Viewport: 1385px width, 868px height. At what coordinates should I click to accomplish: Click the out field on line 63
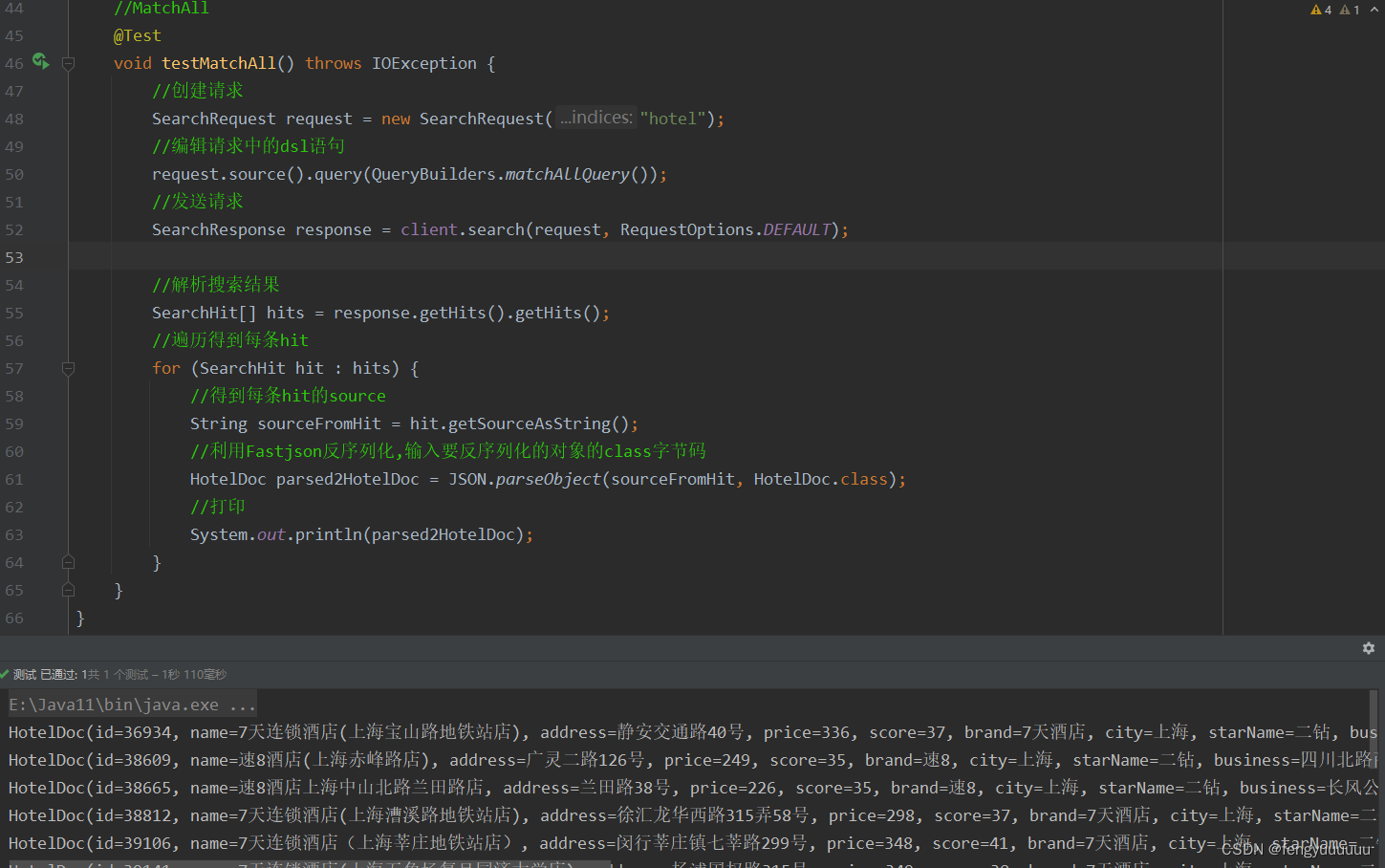pos(271,534)
